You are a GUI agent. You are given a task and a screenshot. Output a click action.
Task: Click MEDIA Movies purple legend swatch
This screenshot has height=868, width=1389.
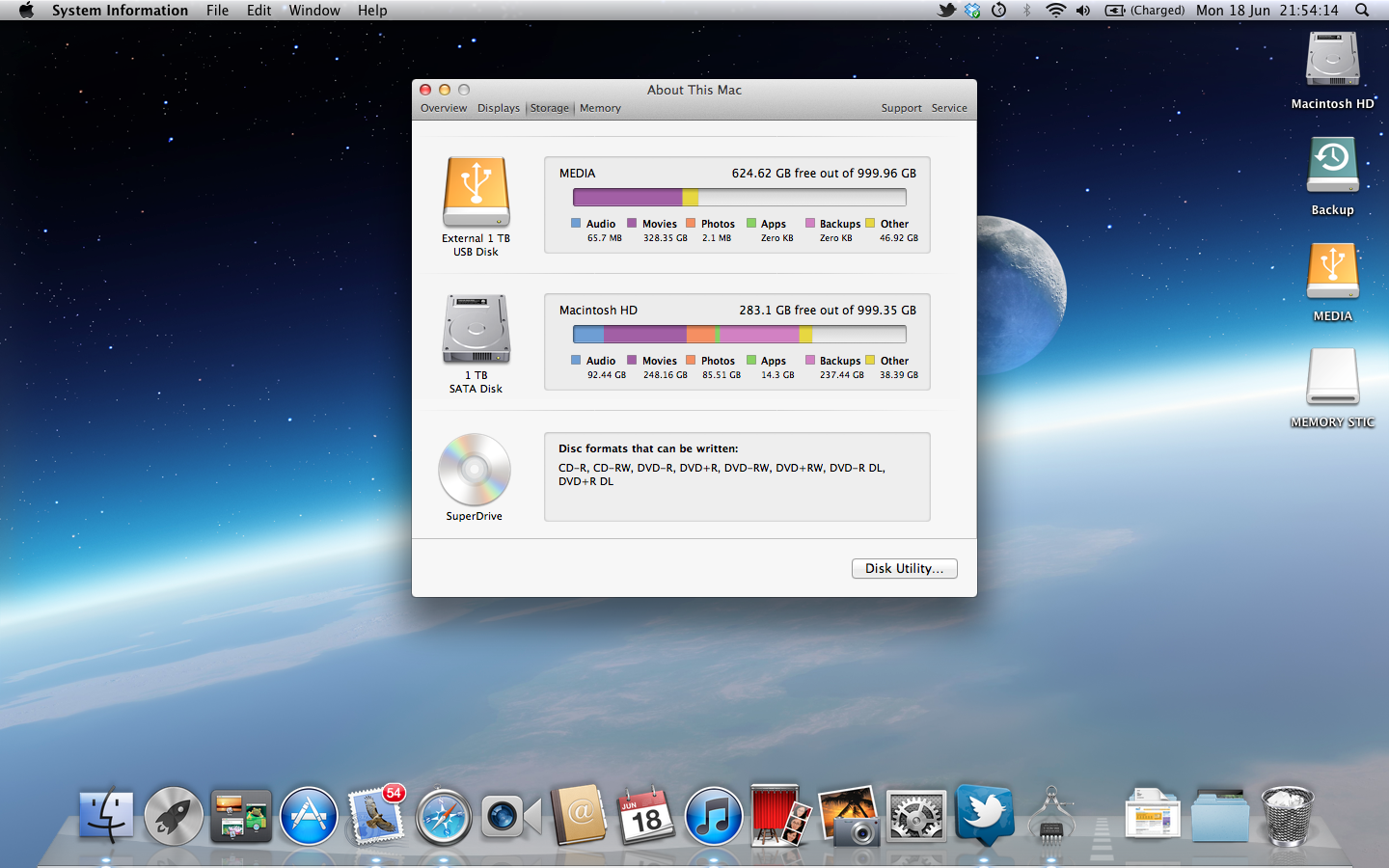click(x=632, y=223)
